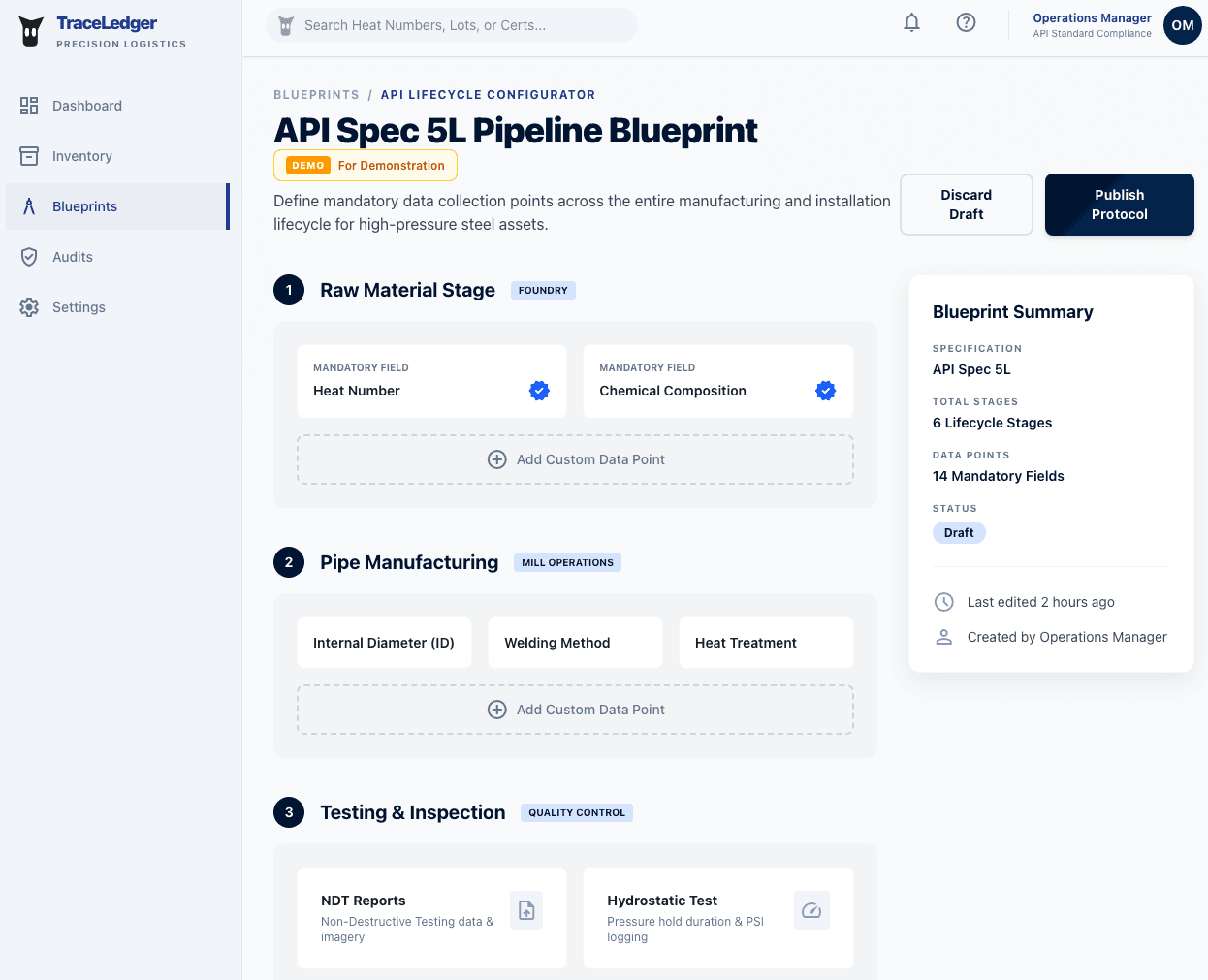This screenshot has height=980, width=1208.
Task: Click 'API Spec 5L' specification value
Action: [971, 369]
